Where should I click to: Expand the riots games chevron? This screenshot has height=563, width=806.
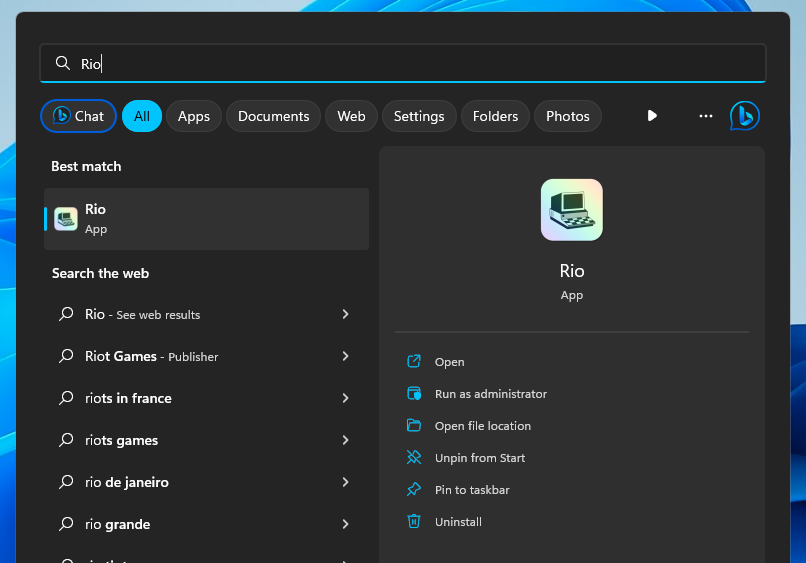click(345, 440)
